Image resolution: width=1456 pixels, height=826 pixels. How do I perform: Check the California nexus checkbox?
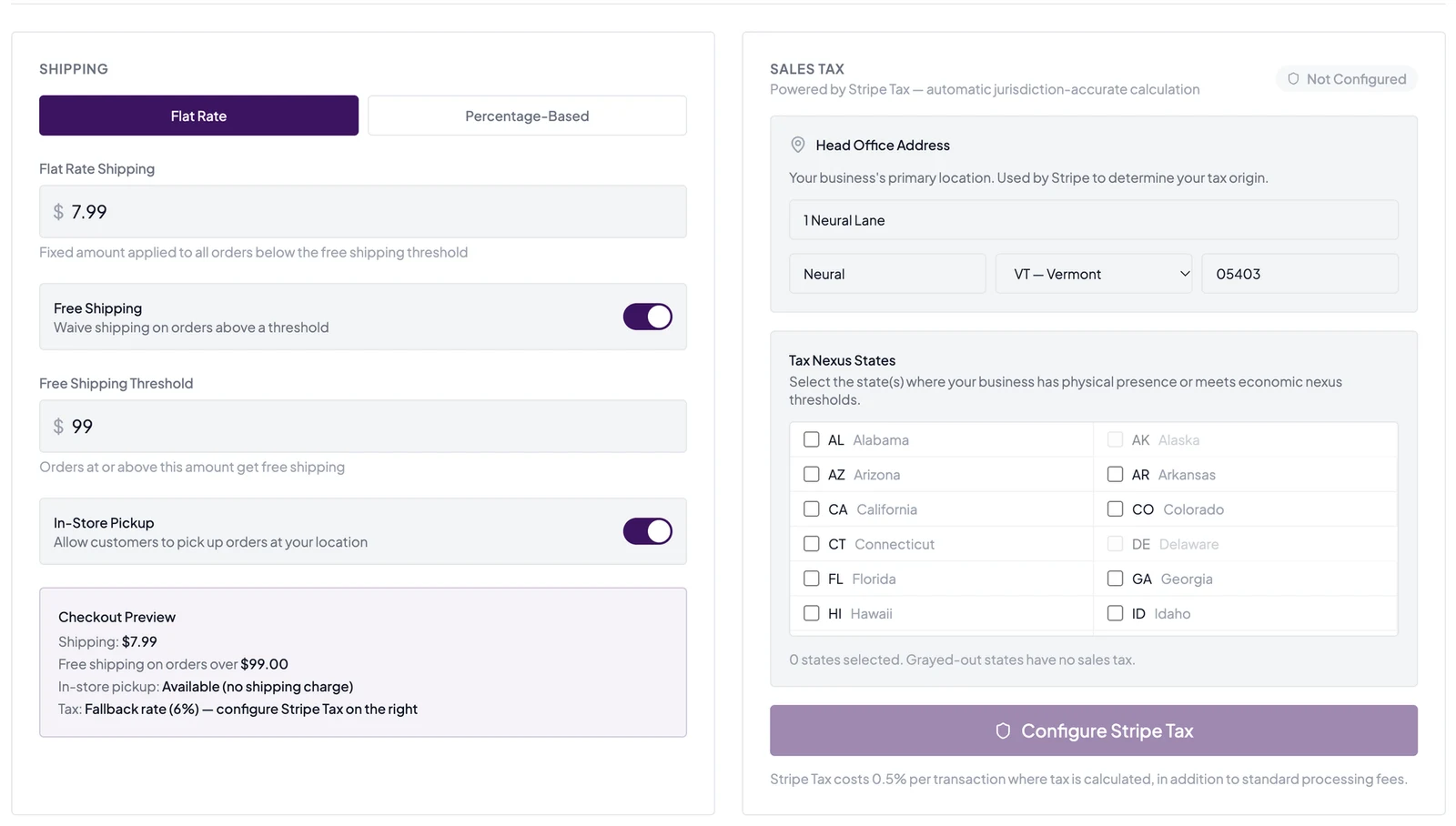(x=812, y=509)
